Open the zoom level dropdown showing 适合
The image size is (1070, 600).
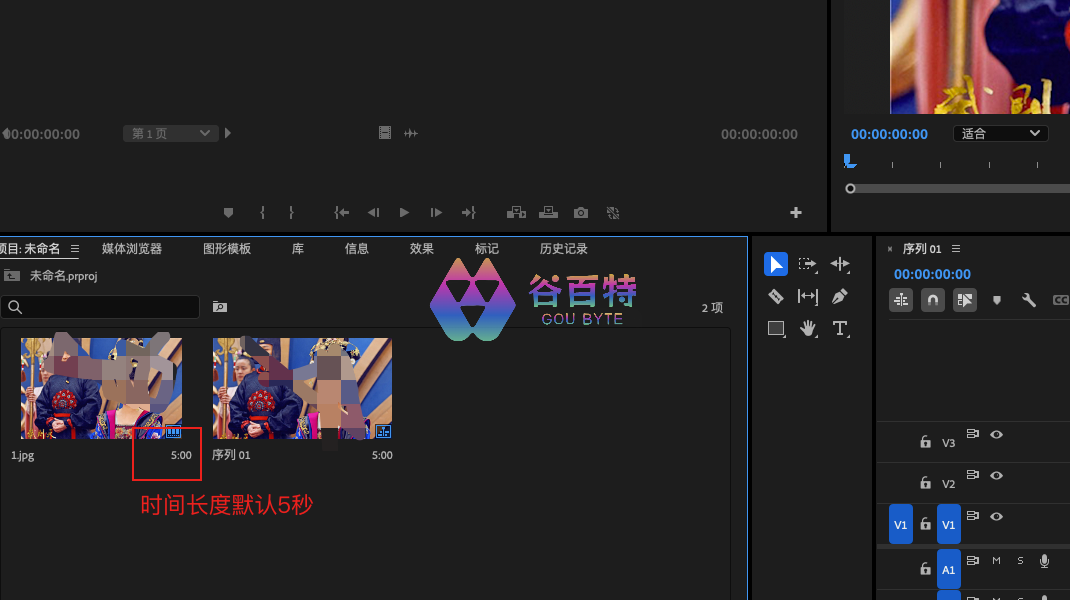999,133
